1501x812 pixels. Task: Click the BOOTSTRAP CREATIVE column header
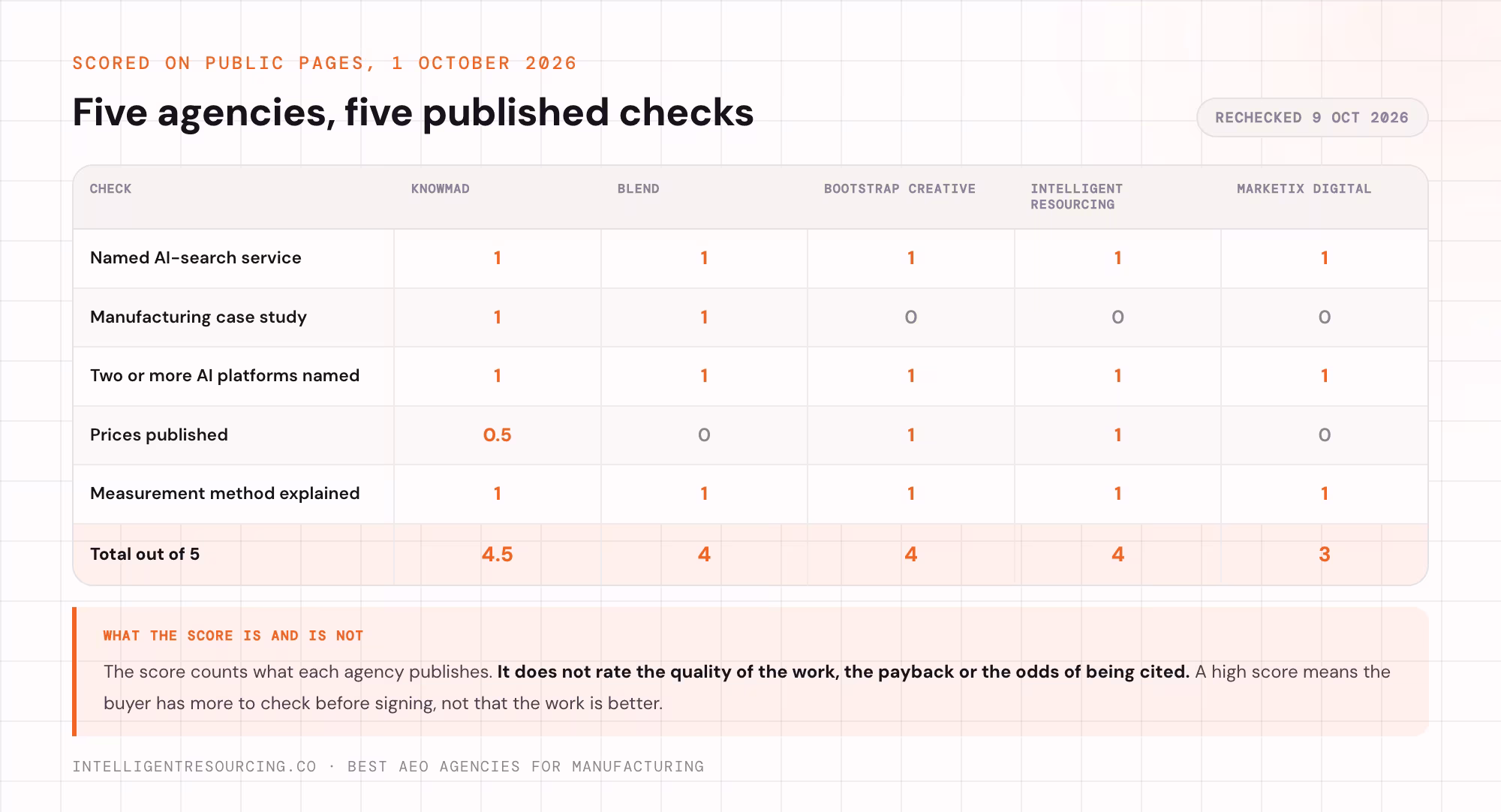coord(900,189)
